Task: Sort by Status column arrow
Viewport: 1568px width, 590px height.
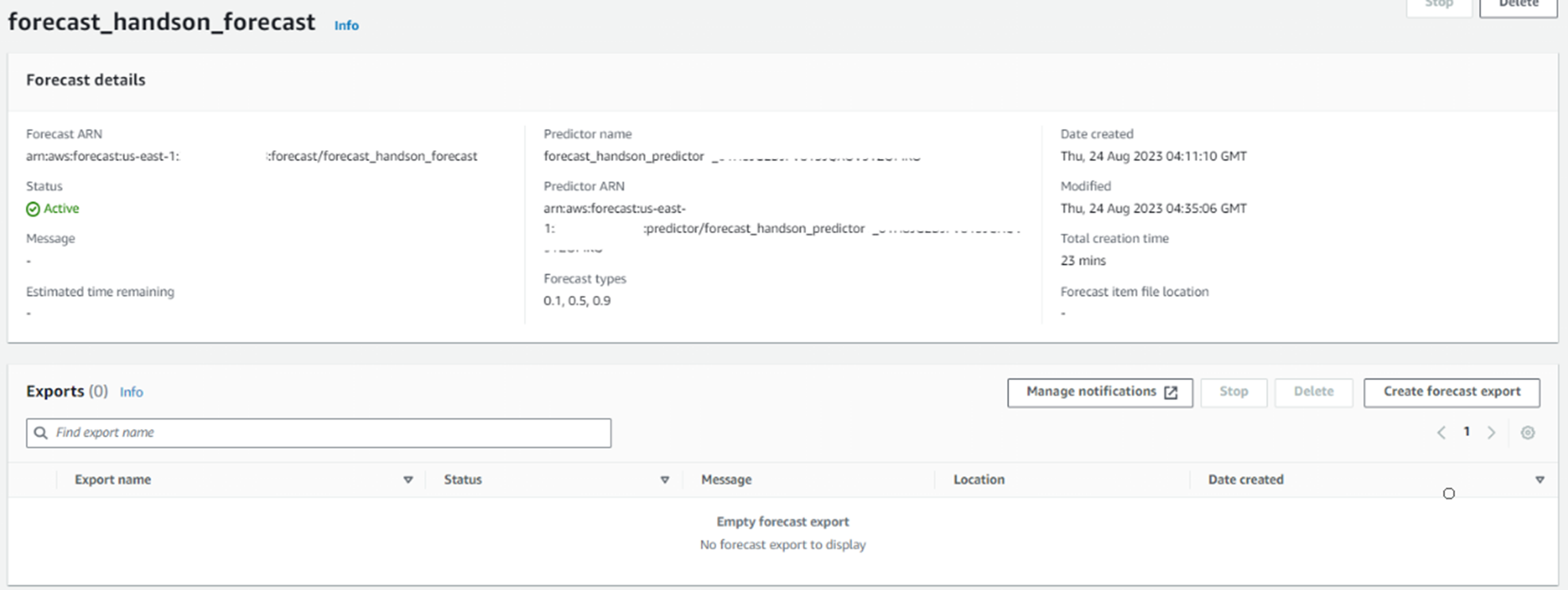Action: (x=665, y=480)
